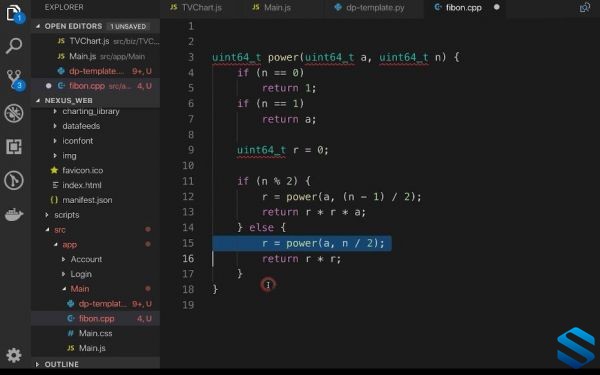The height and width of the screenshot is (375, 600).
Task: Open the Source Control view
Action: (15, 79)
